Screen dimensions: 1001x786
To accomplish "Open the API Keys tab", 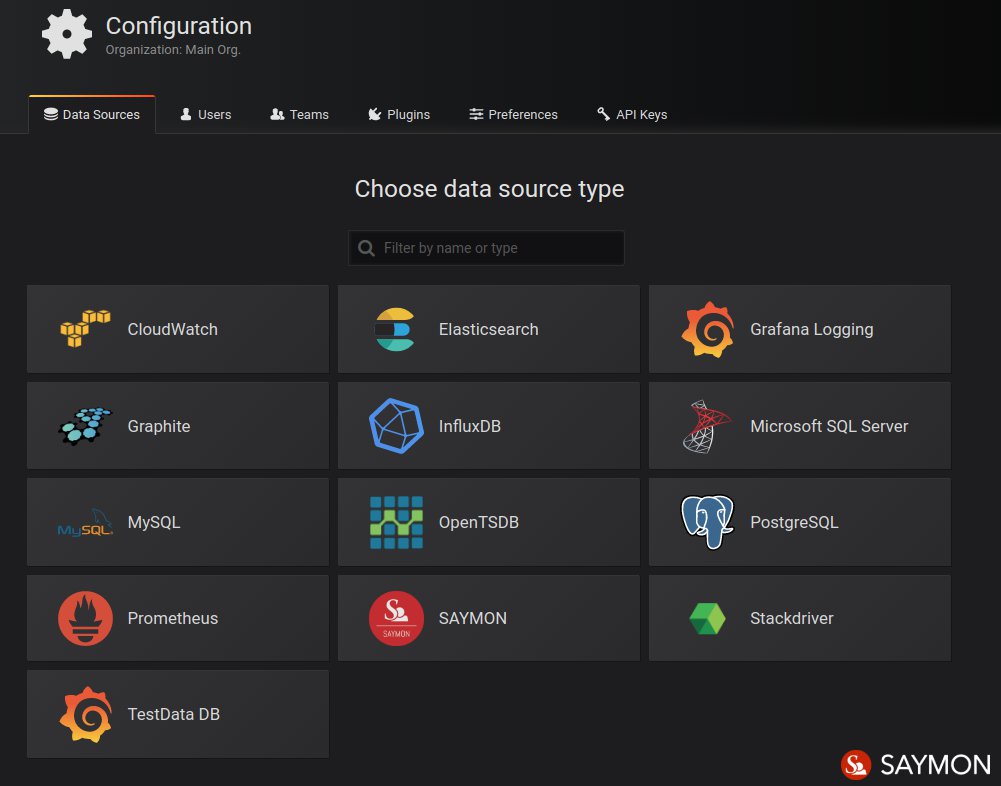I will click(632, 114).
